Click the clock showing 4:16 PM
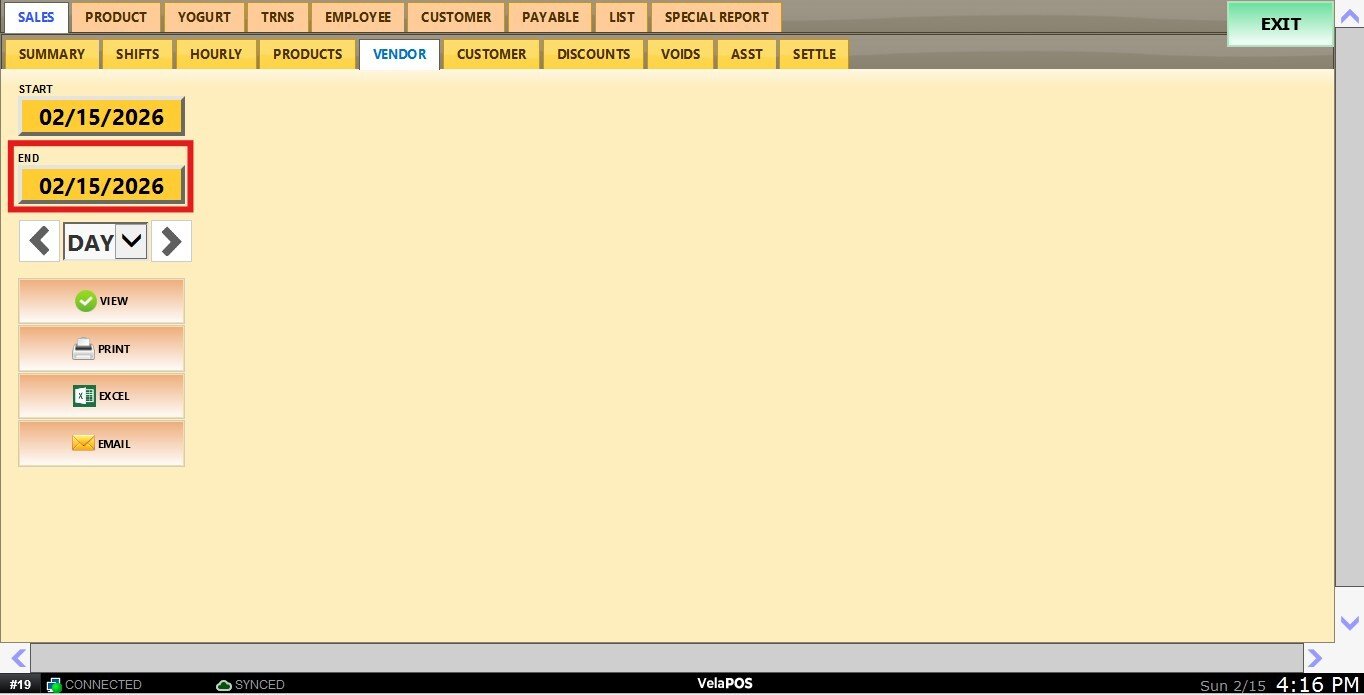The width and height of the screenshot is (1364, 695). click(x=1317, y=684)
